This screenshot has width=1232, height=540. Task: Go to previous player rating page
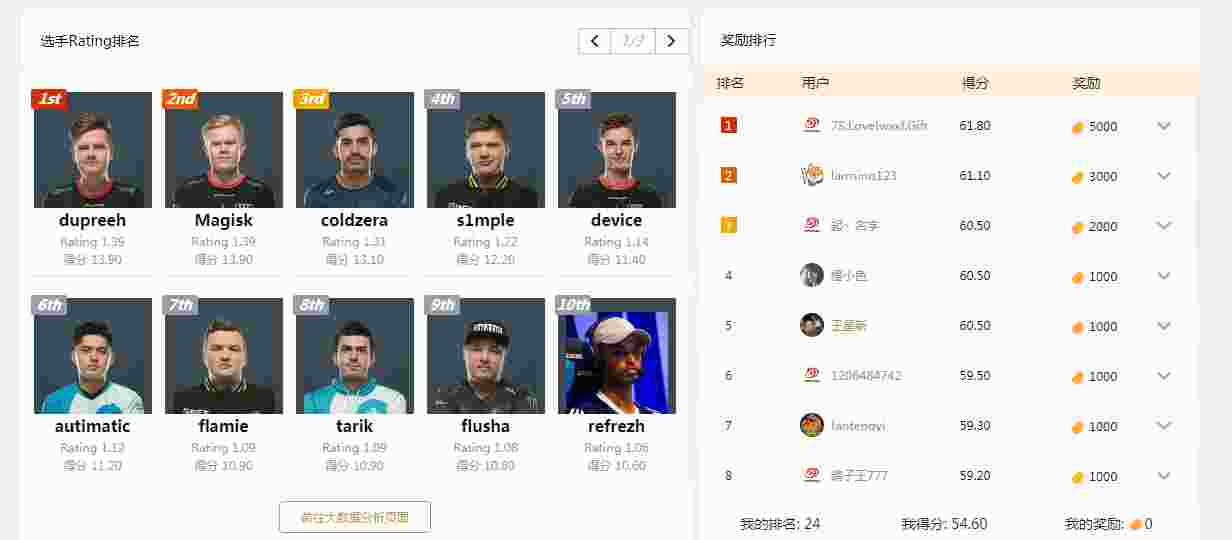tap(595, 41)
